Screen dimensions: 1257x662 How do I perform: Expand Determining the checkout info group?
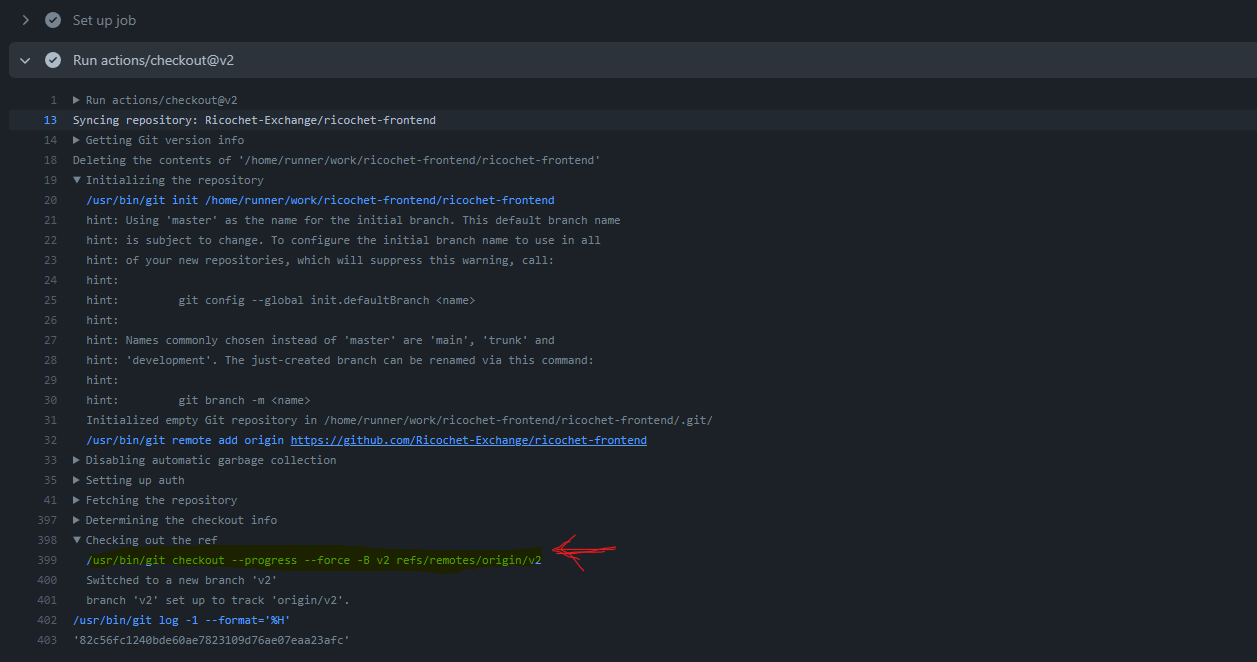point(77,520)
